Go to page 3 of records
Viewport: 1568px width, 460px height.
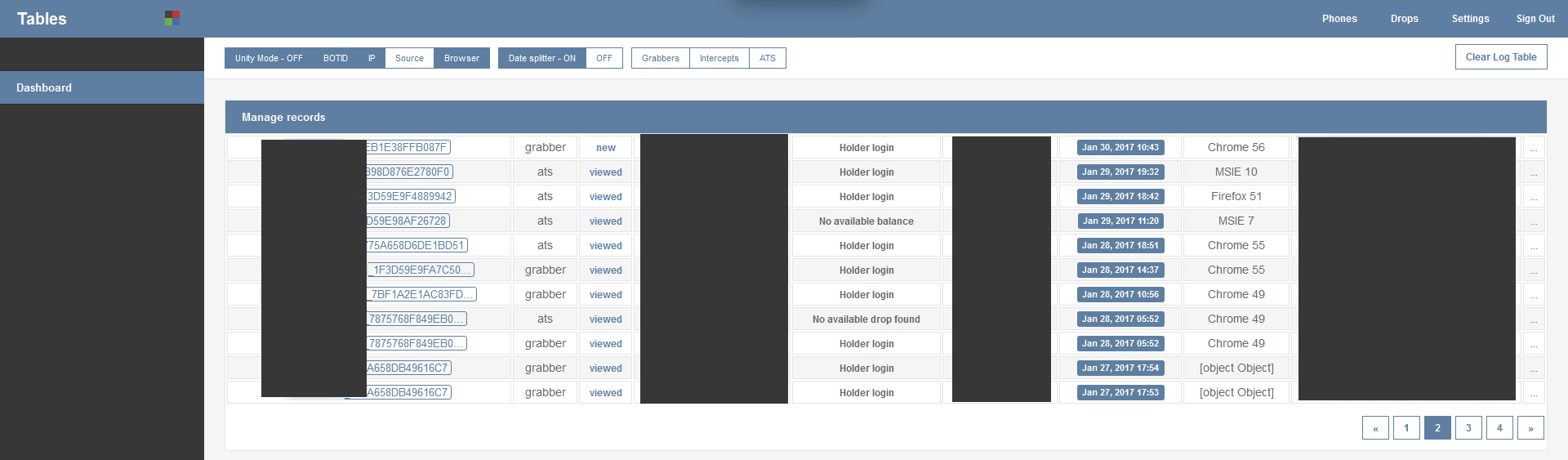[x=1468, y=428]
